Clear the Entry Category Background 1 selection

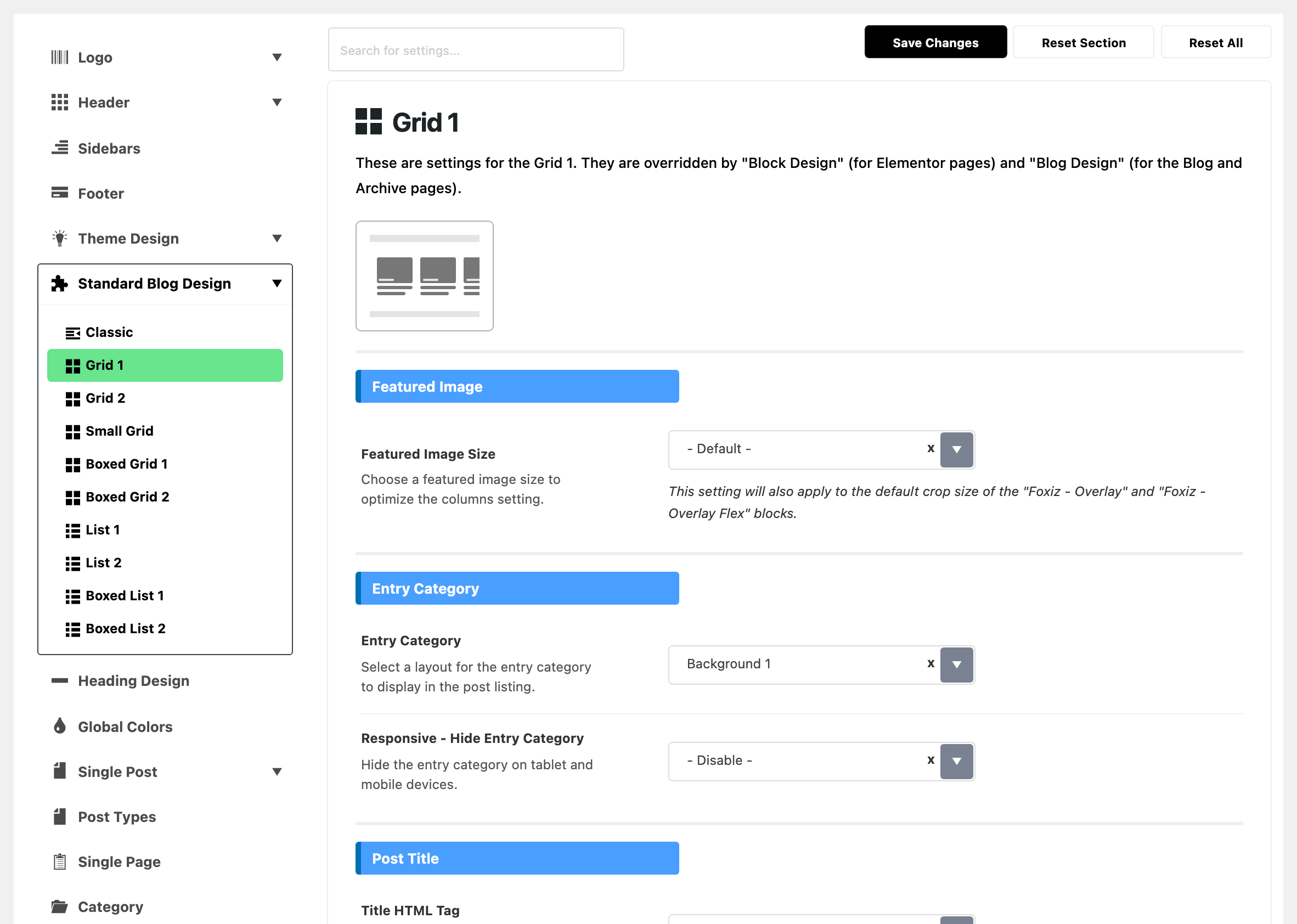tap(931, 663)
